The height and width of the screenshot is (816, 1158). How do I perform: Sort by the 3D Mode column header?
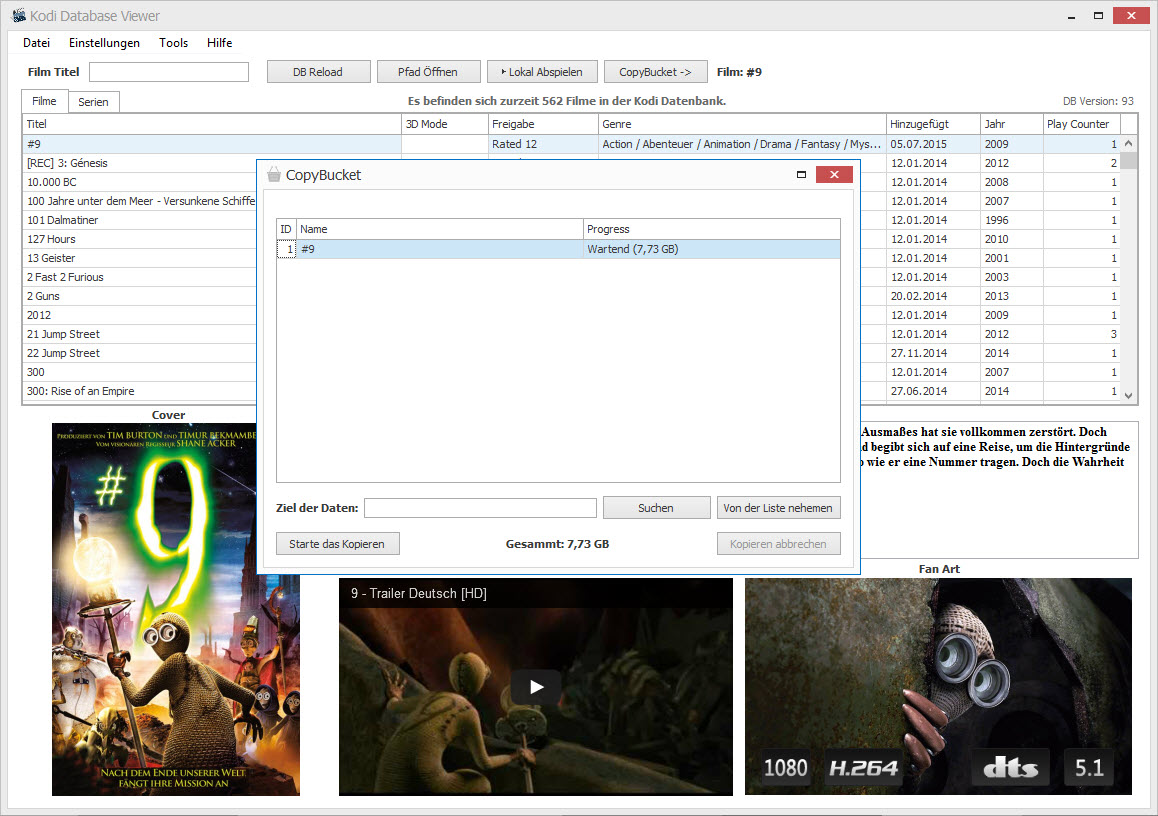click(x=445, y=124)
